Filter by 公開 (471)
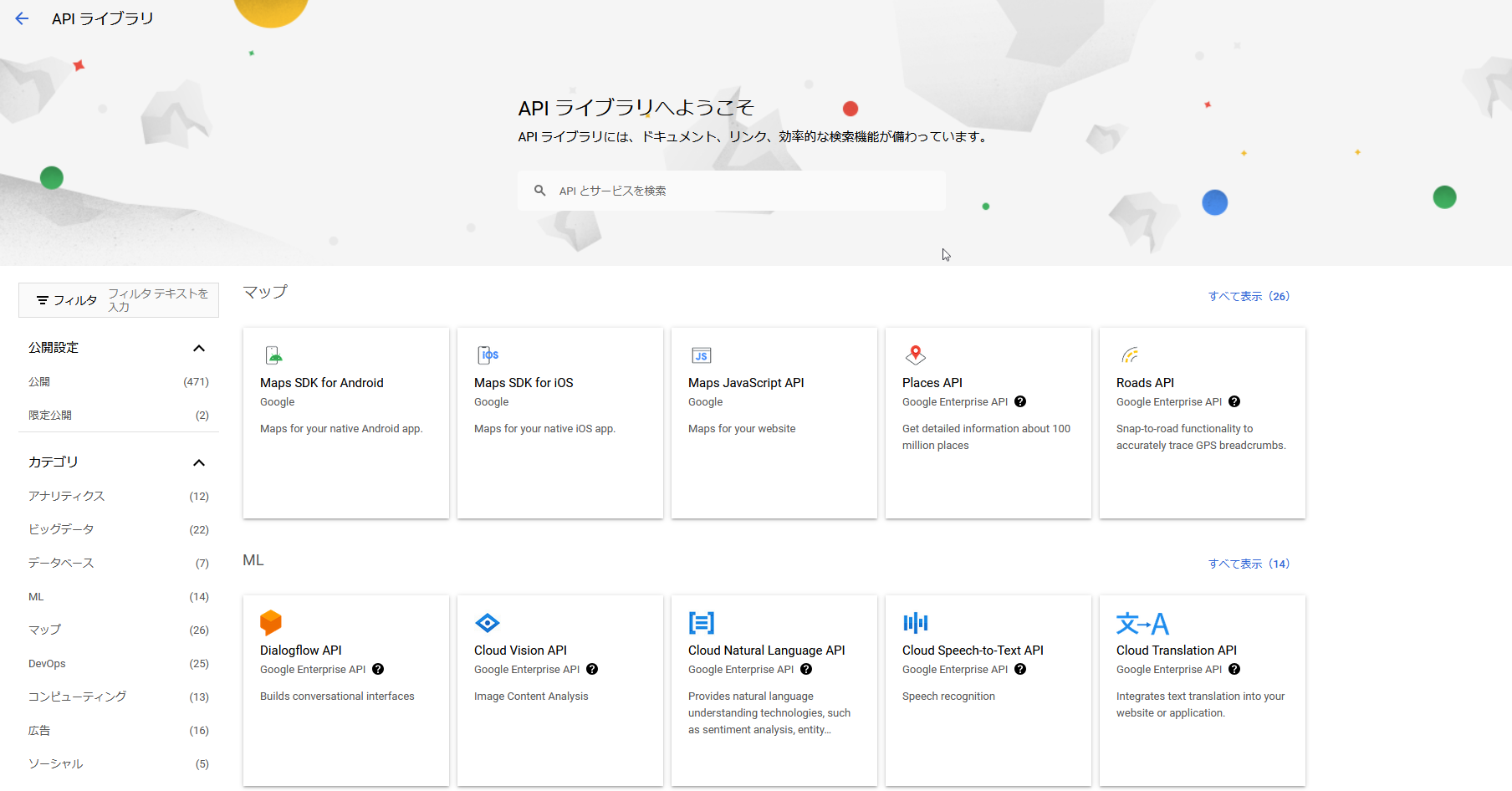The width and height of the screenshot is (1512, 791). (x=119, y=381)
